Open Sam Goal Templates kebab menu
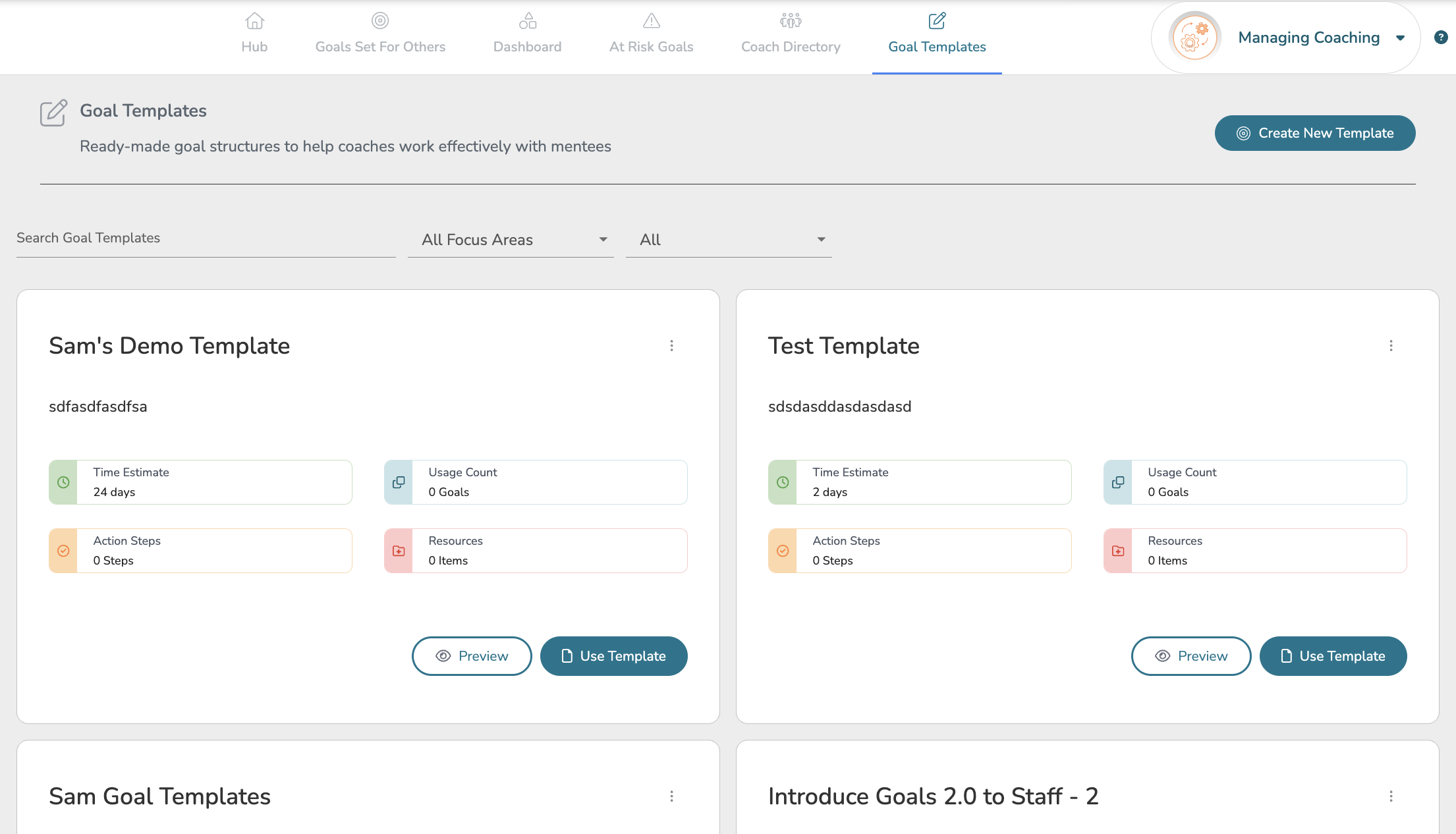The image size is (1456, 834). [x=671, y=796]
